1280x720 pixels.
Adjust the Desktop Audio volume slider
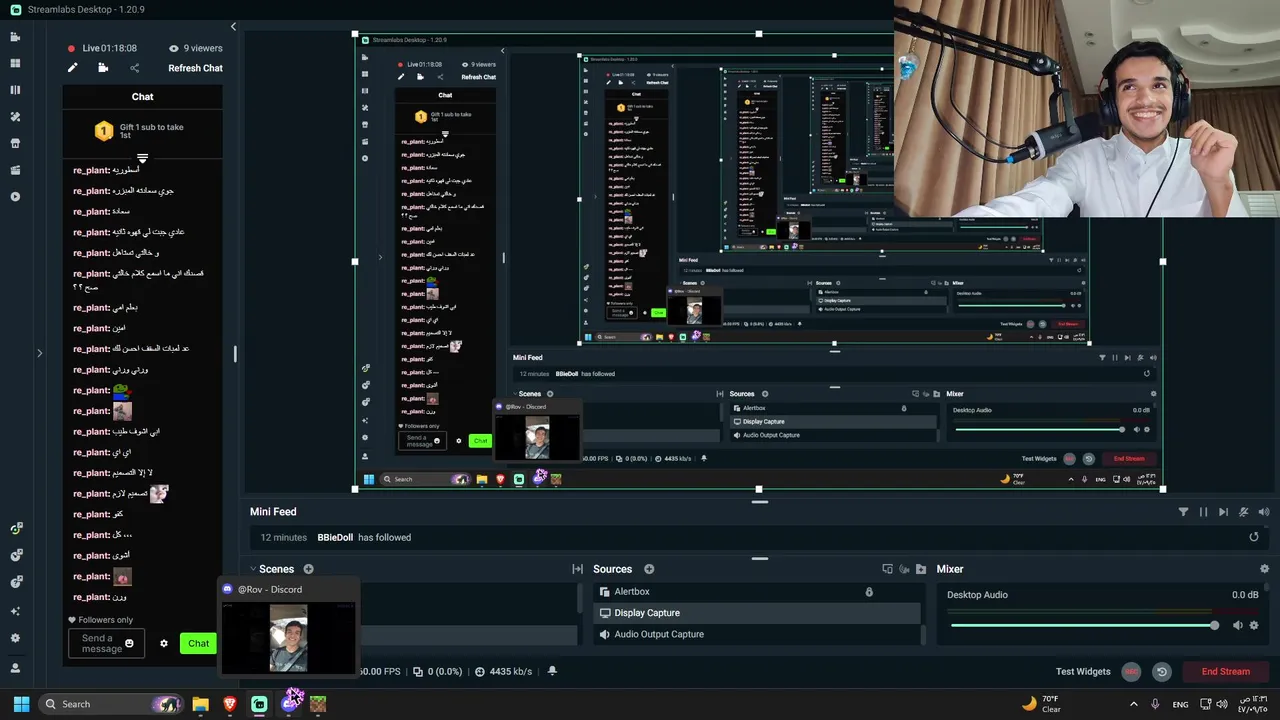pos(1084,625)
